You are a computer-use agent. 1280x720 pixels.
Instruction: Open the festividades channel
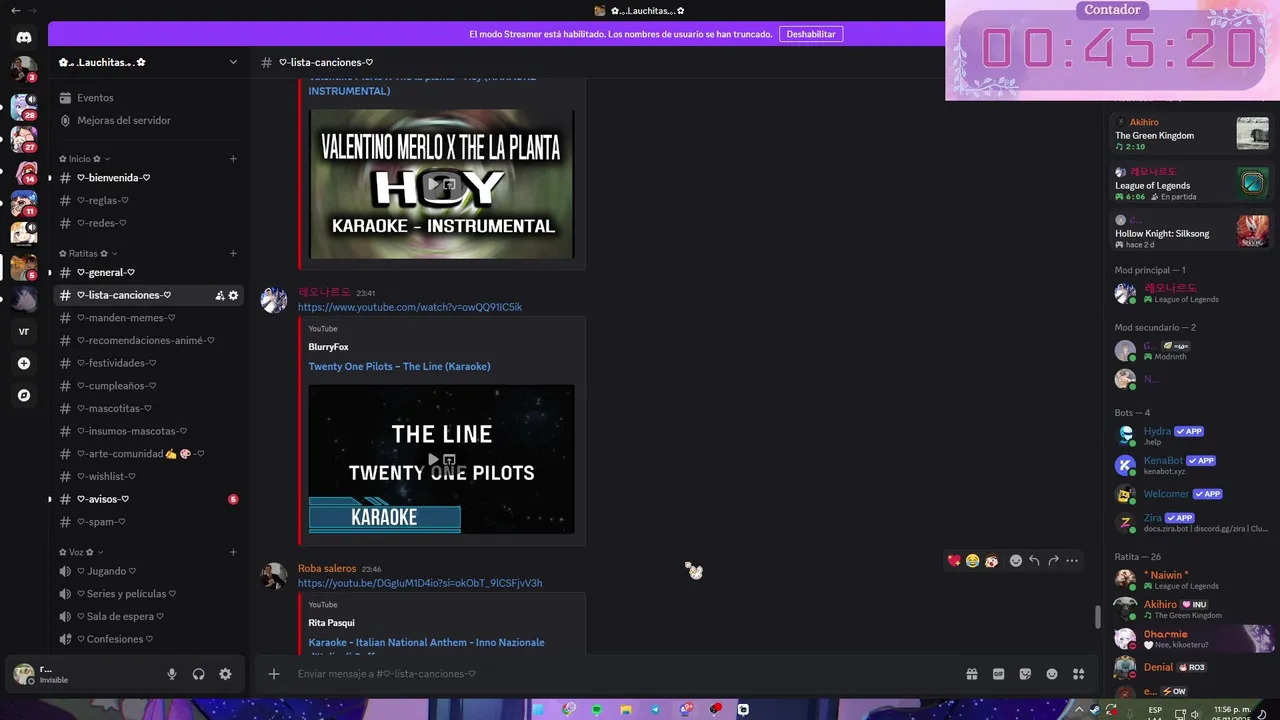148,363
